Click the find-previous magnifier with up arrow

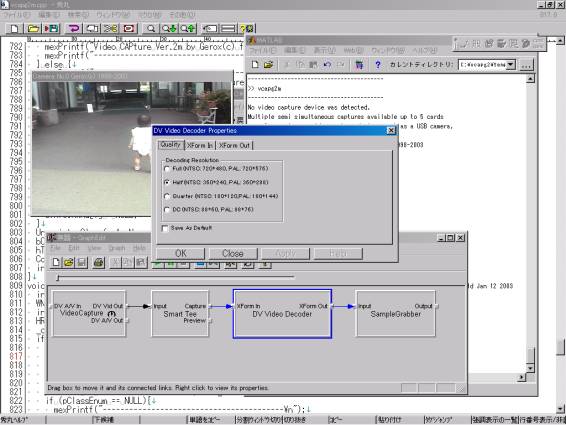pos(188,28)
